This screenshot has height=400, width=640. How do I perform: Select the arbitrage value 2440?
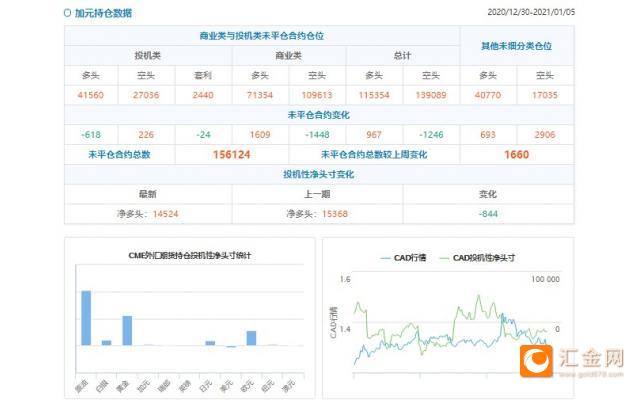[x=203, y=95]
